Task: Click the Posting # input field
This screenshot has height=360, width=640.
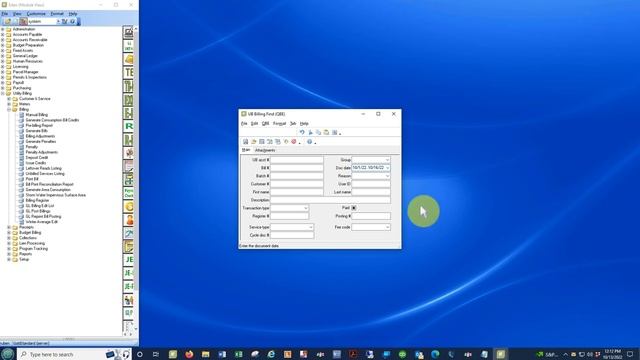Action: tap(371, 216)
